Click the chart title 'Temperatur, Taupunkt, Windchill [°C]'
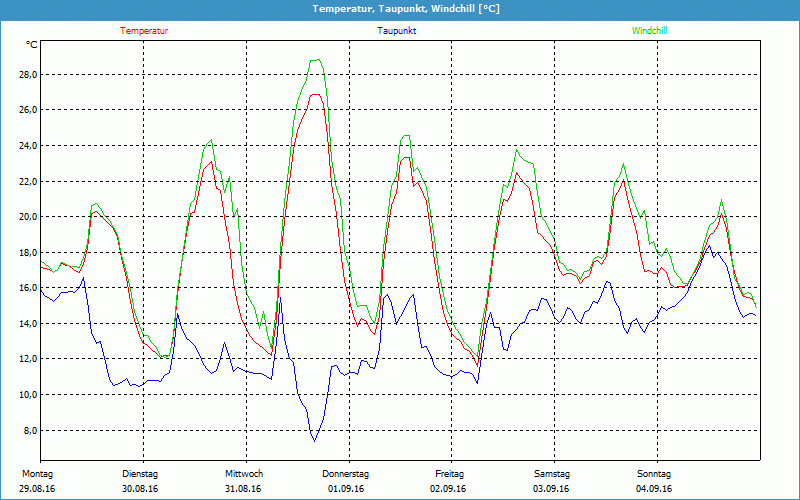 (x=406, y=9)
